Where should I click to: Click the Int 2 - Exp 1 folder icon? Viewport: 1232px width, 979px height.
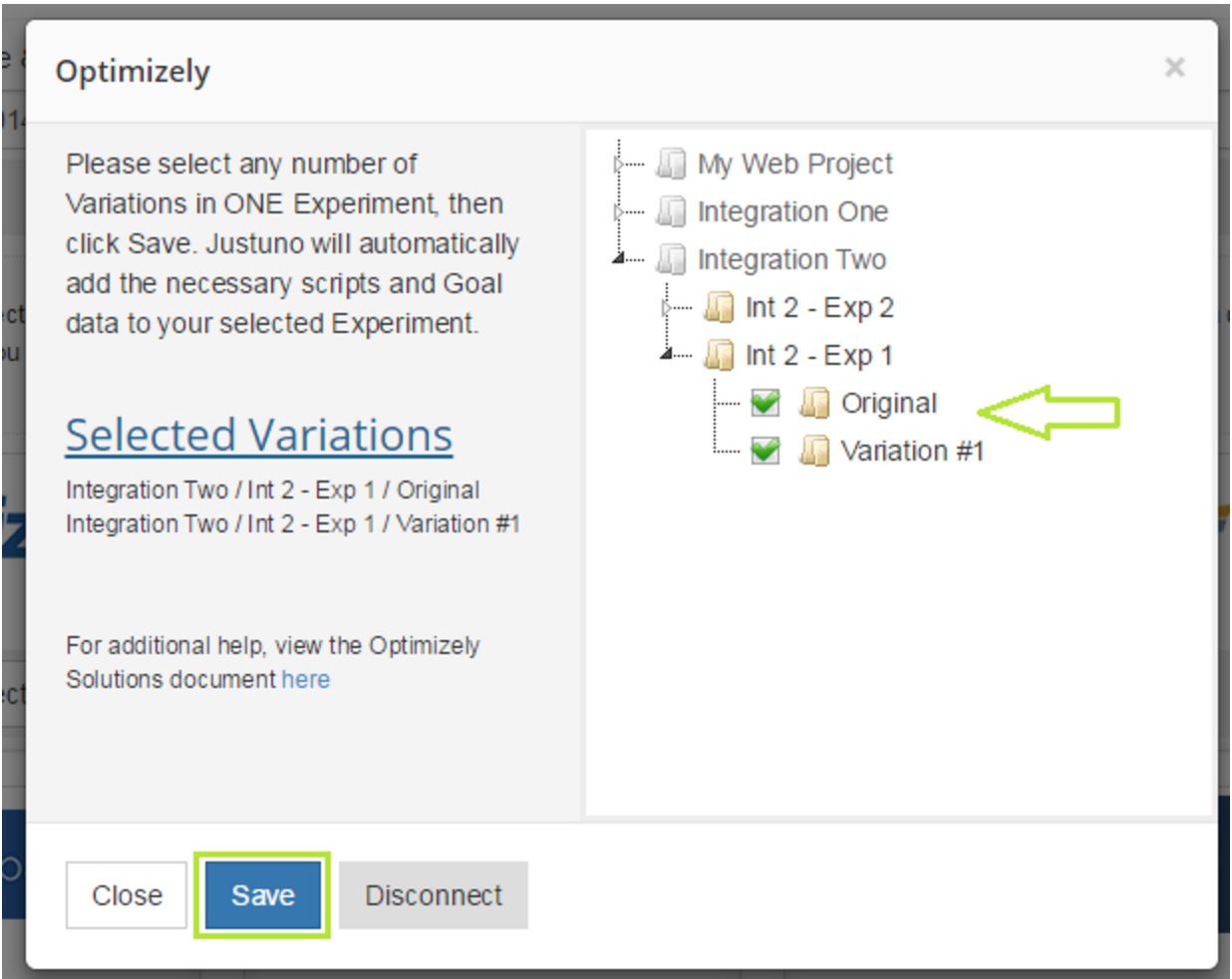coord(719,355)
